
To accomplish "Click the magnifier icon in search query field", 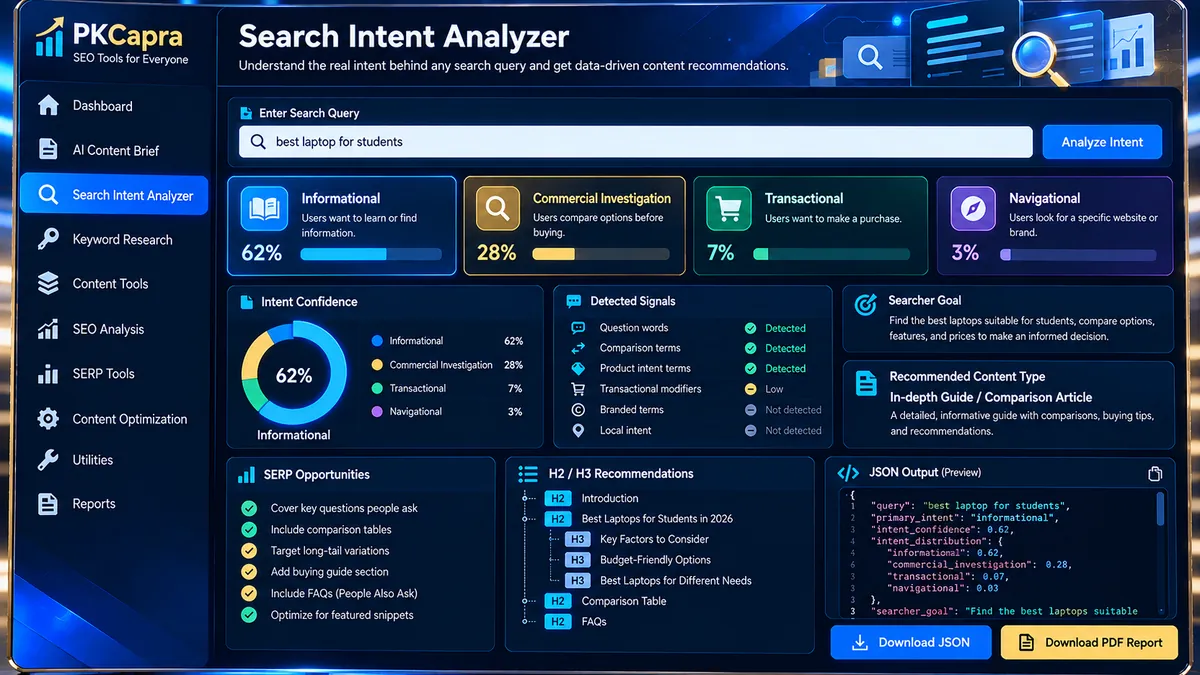I will click(x=259, y=142).
